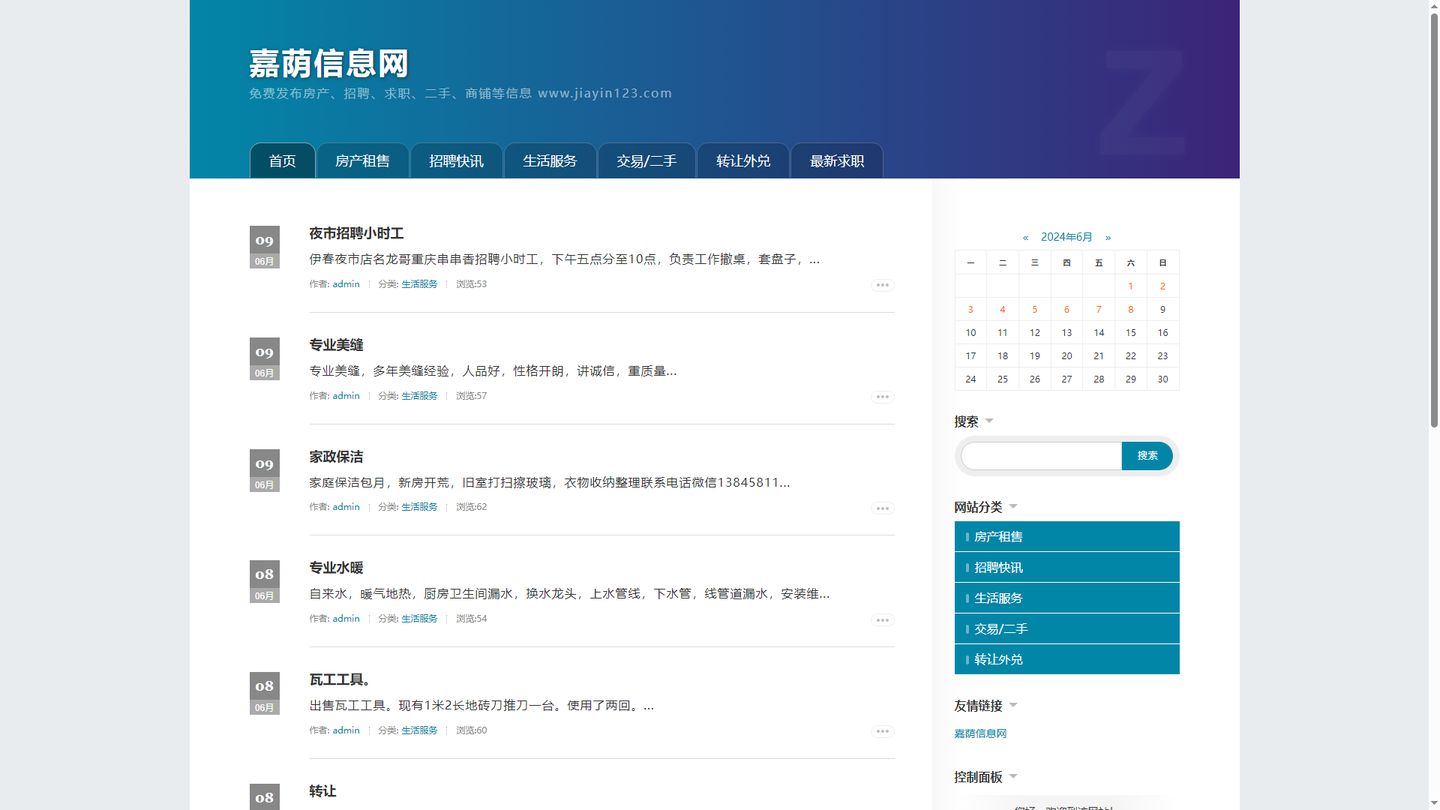Open the 招聘快讯 navigation tab
Viewport: 1440px width, 810px height.
(456, 161)
